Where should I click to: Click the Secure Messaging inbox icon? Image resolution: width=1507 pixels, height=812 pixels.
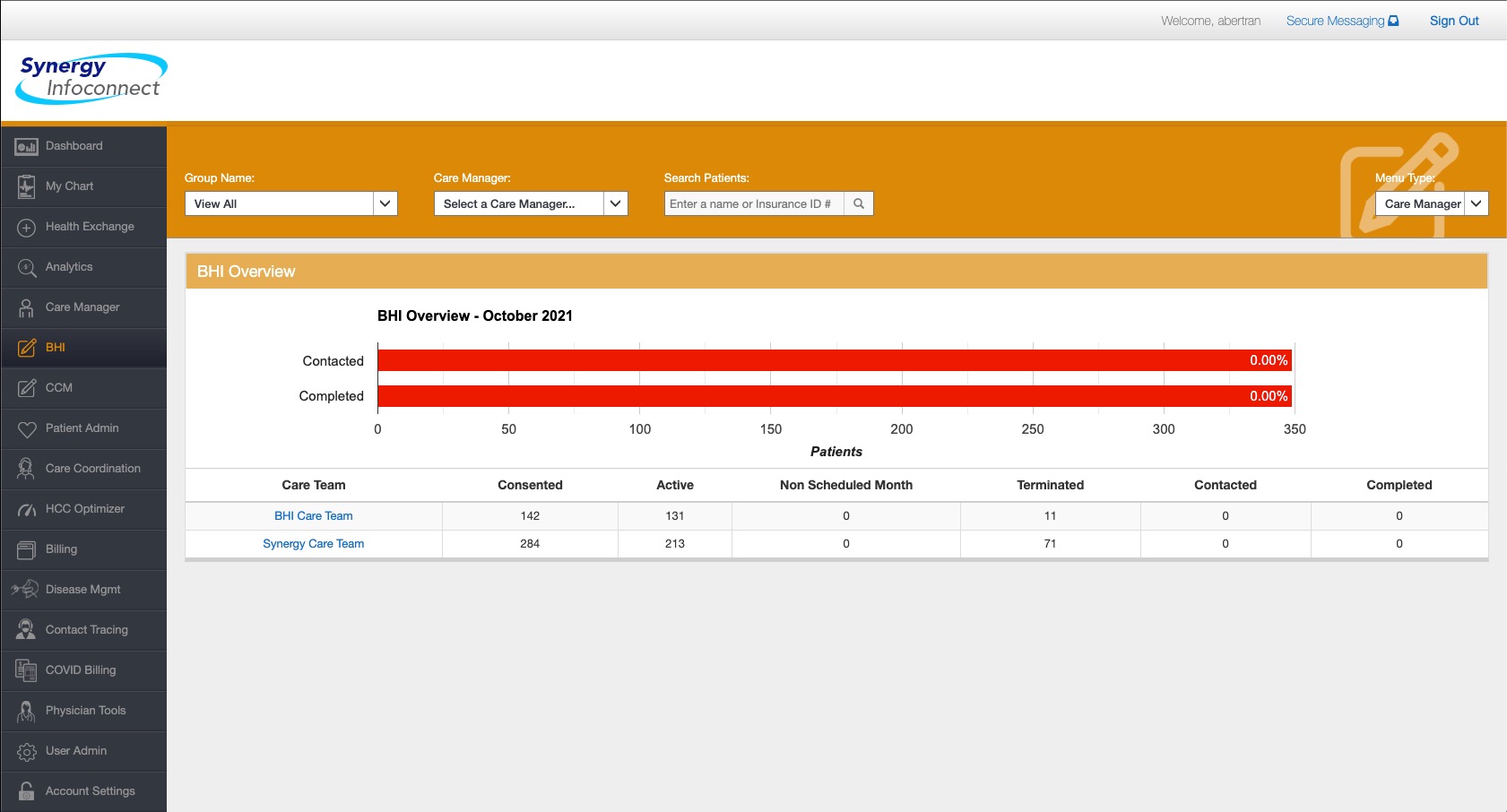[1393, 21]
